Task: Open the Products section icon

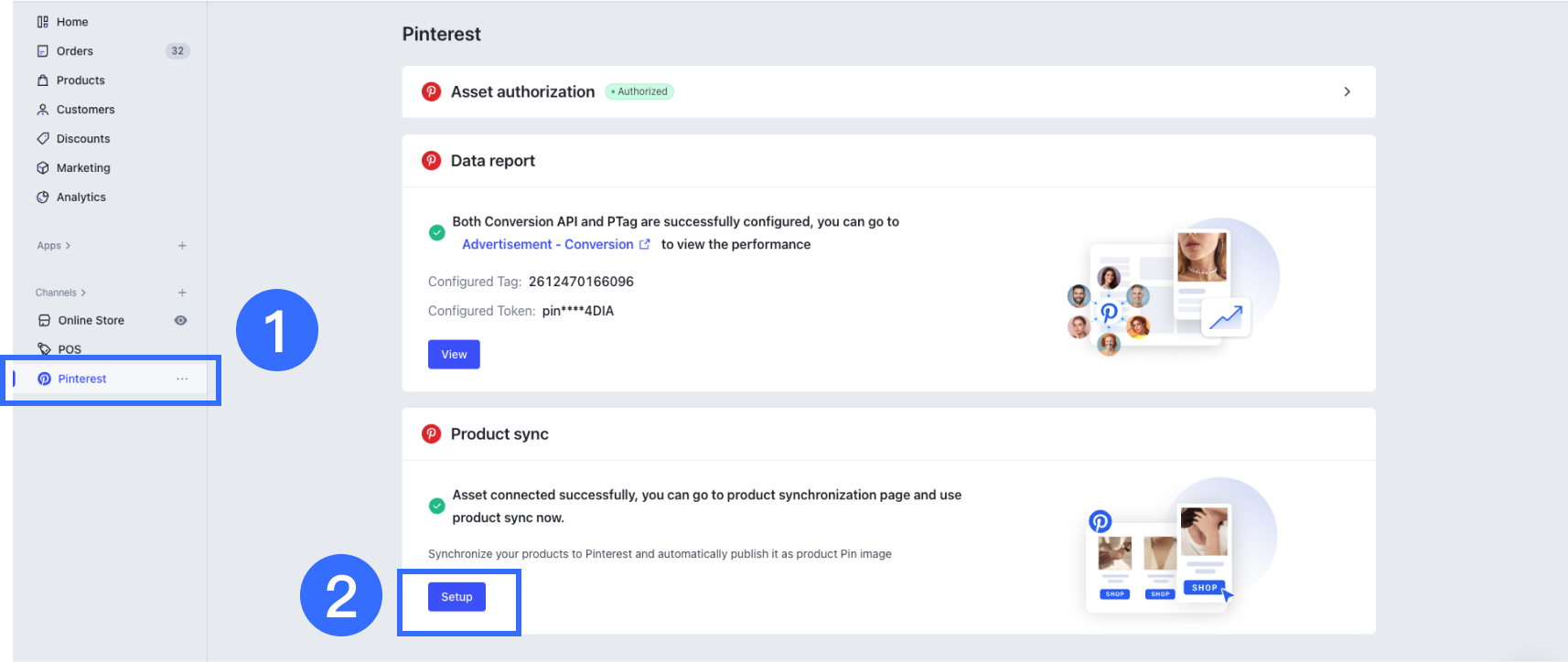Action: [43, 80]
